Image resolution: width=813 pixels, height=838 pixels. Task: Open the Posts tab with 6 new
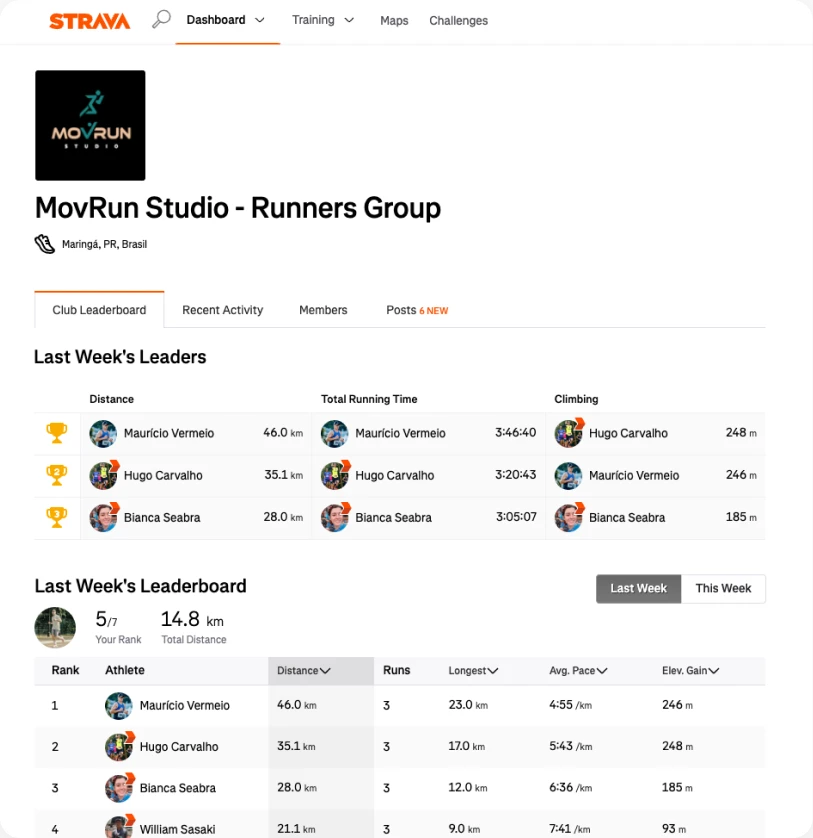416,310
